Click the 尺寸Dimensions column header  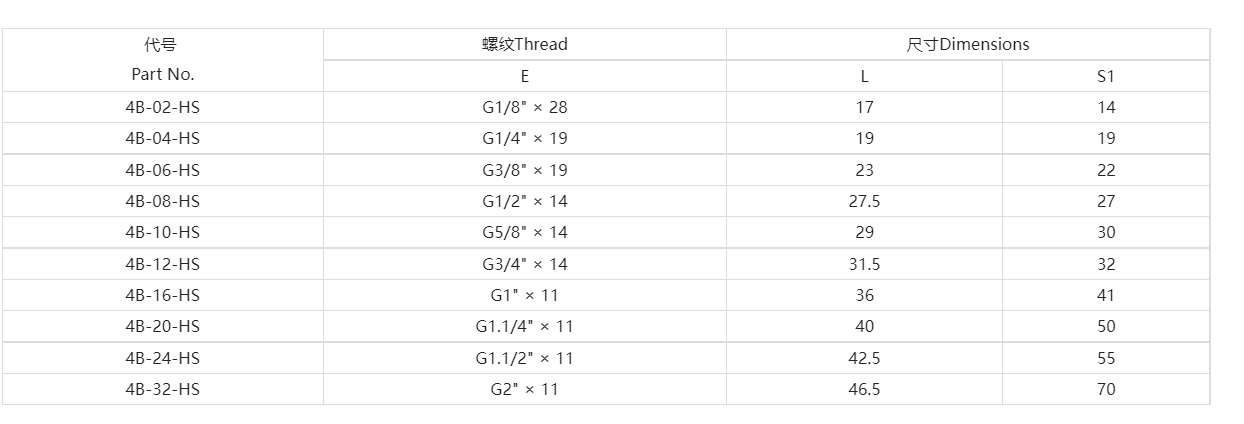pos(967,44)
